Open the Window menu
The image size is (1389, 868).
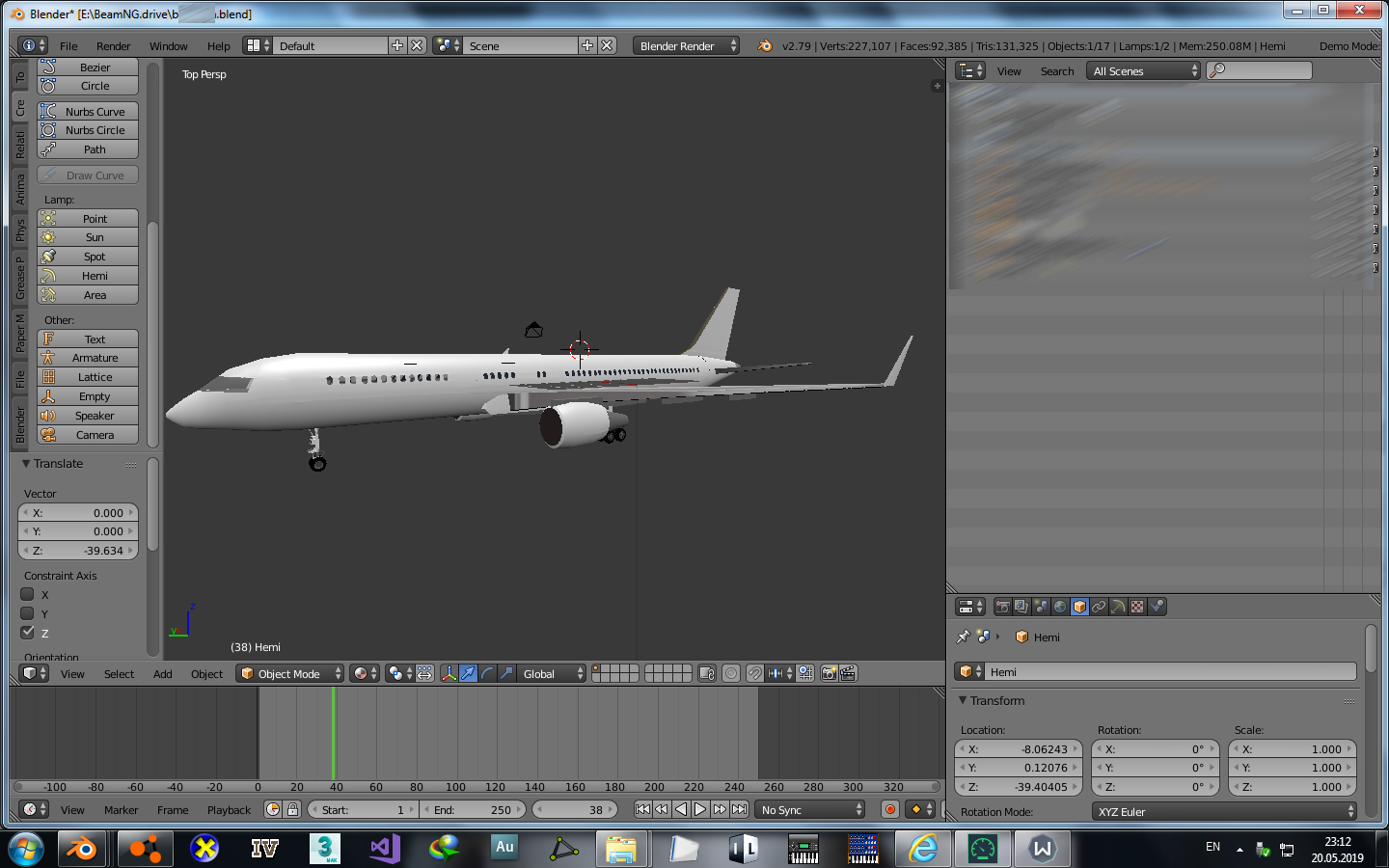point(168,45)
